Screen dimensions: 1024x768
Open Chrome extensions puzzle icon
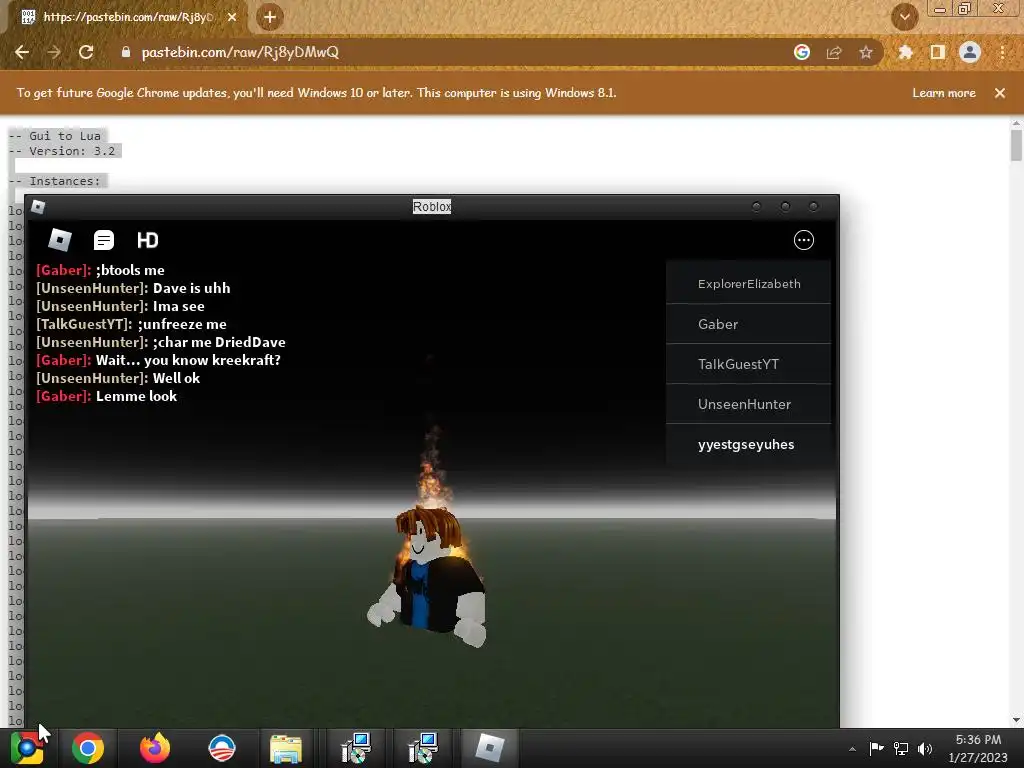click(x=905, y=52)
